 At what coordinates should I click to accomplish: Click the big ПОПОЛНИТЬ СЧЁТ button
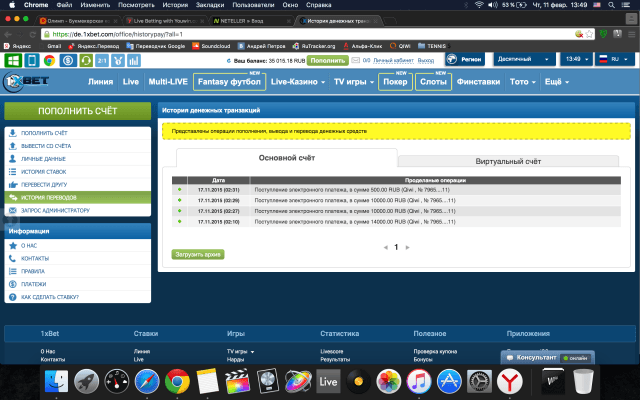point(78,111)
